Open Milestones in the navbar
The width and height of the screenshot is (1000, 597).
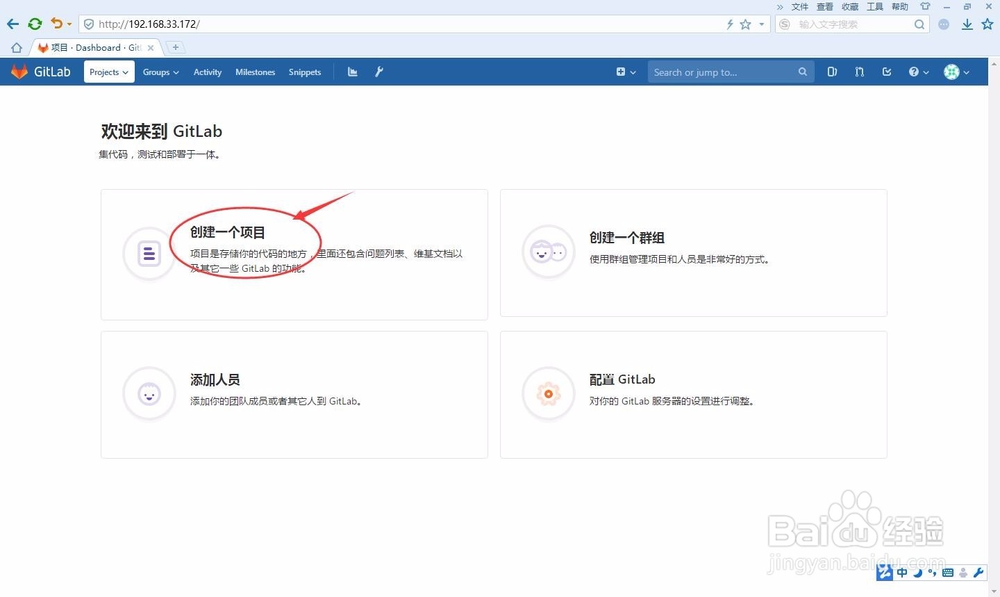pyautogui.click(x=255, y=72)
